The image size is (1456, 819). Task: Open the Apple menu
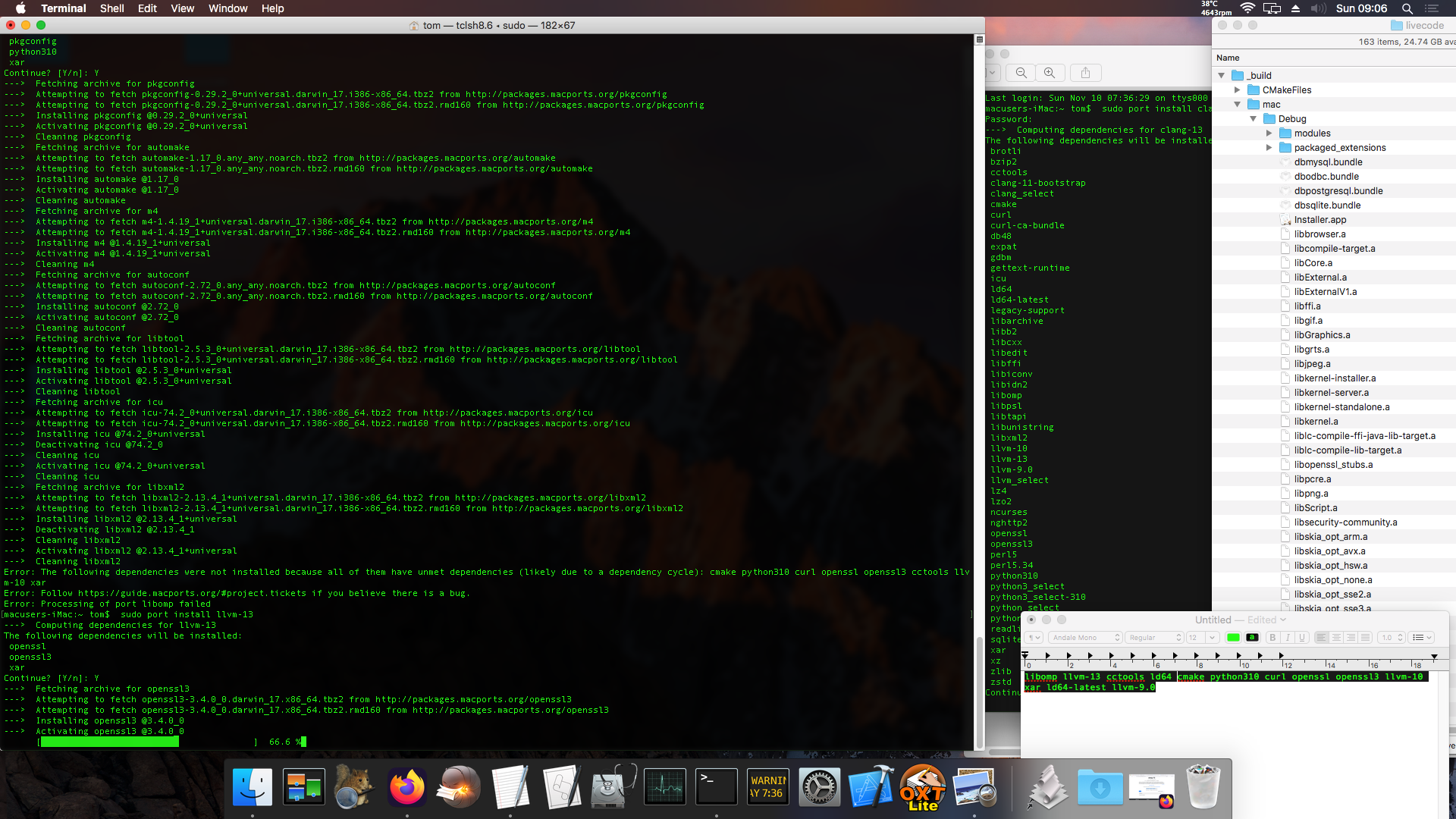pyautogui.click(x=20, y=8)
